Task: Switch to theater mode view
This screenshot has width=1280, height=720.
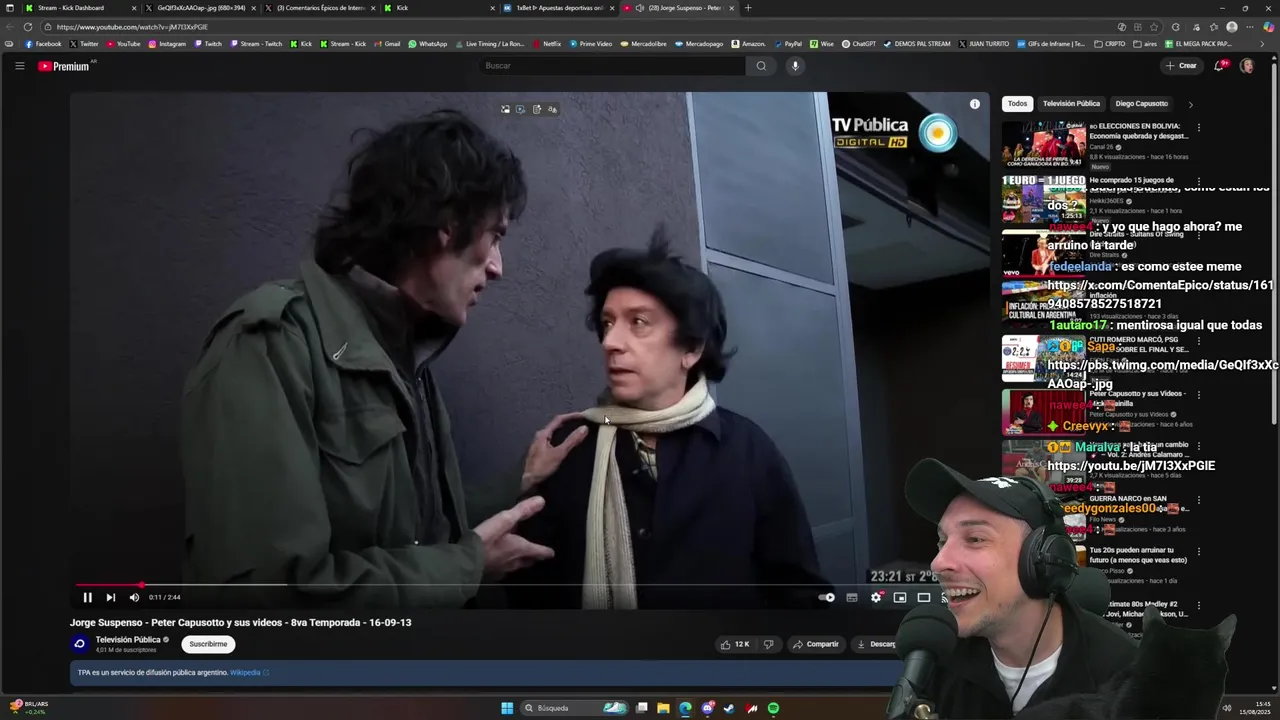Action: pyautogui.click(x=924, y=597)
